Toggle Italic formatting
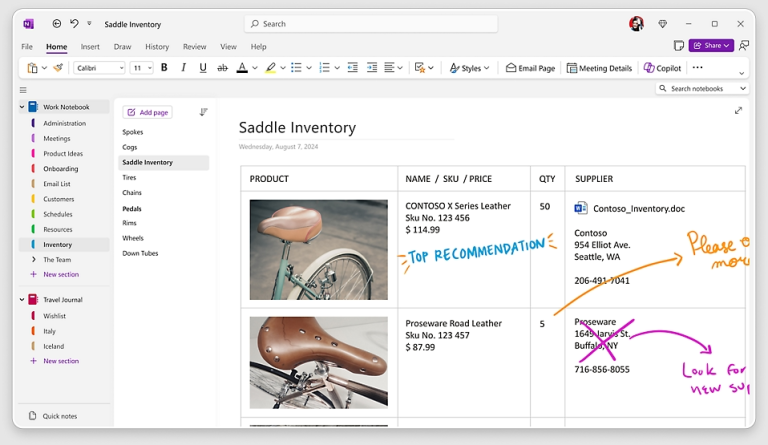The width and height of the screenshot is (768, 445). click(183, 68)
